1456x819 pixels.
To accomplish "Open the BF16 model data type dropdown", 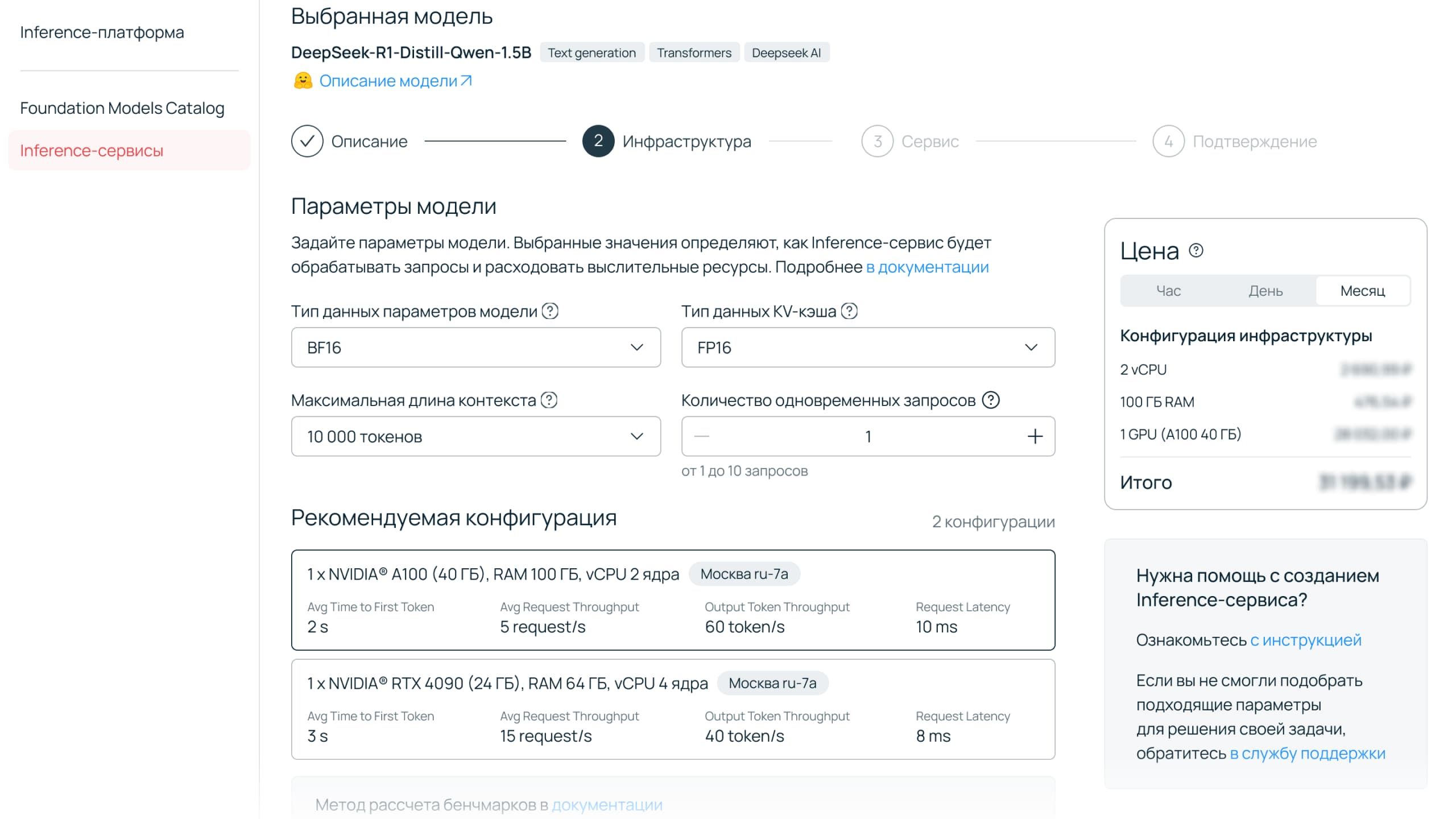I will [475, 347].
